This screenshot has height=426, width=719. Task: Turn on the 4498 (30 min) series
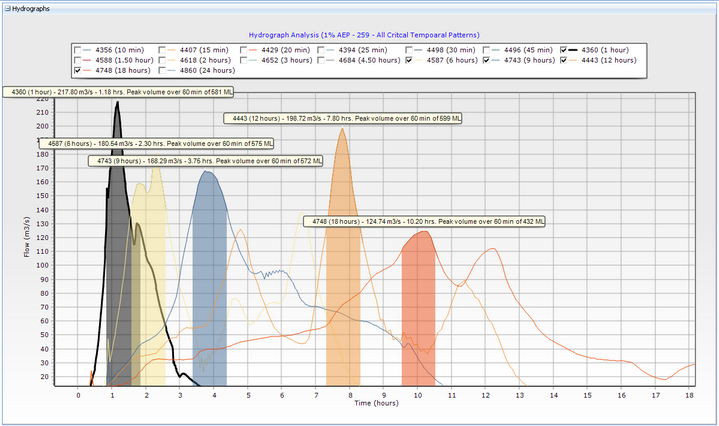(410, 50)
